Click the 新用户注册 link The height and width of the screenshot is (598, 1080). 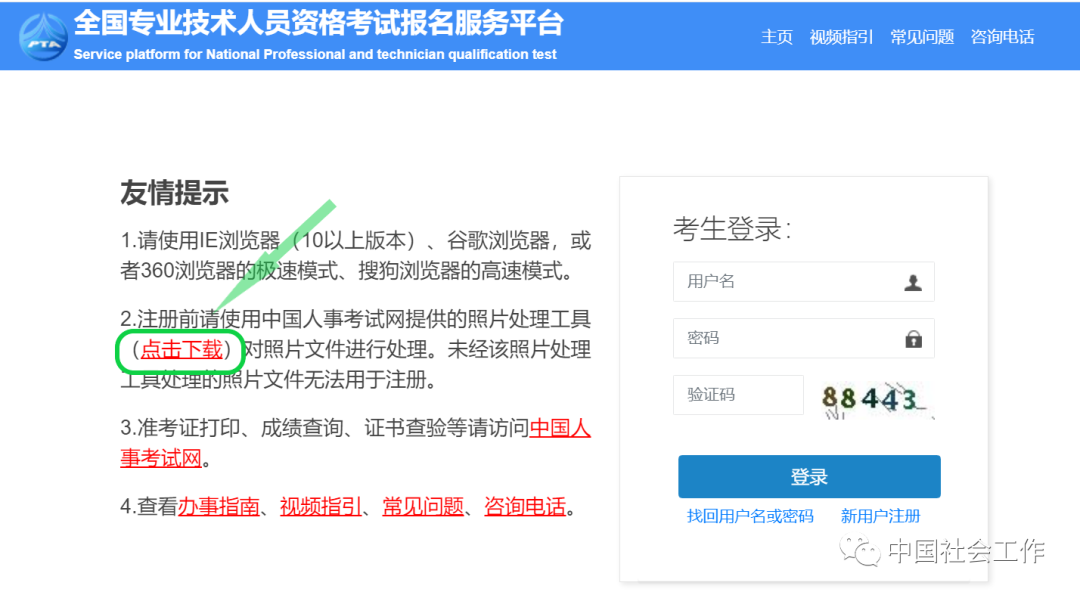(x=880, y=516)
